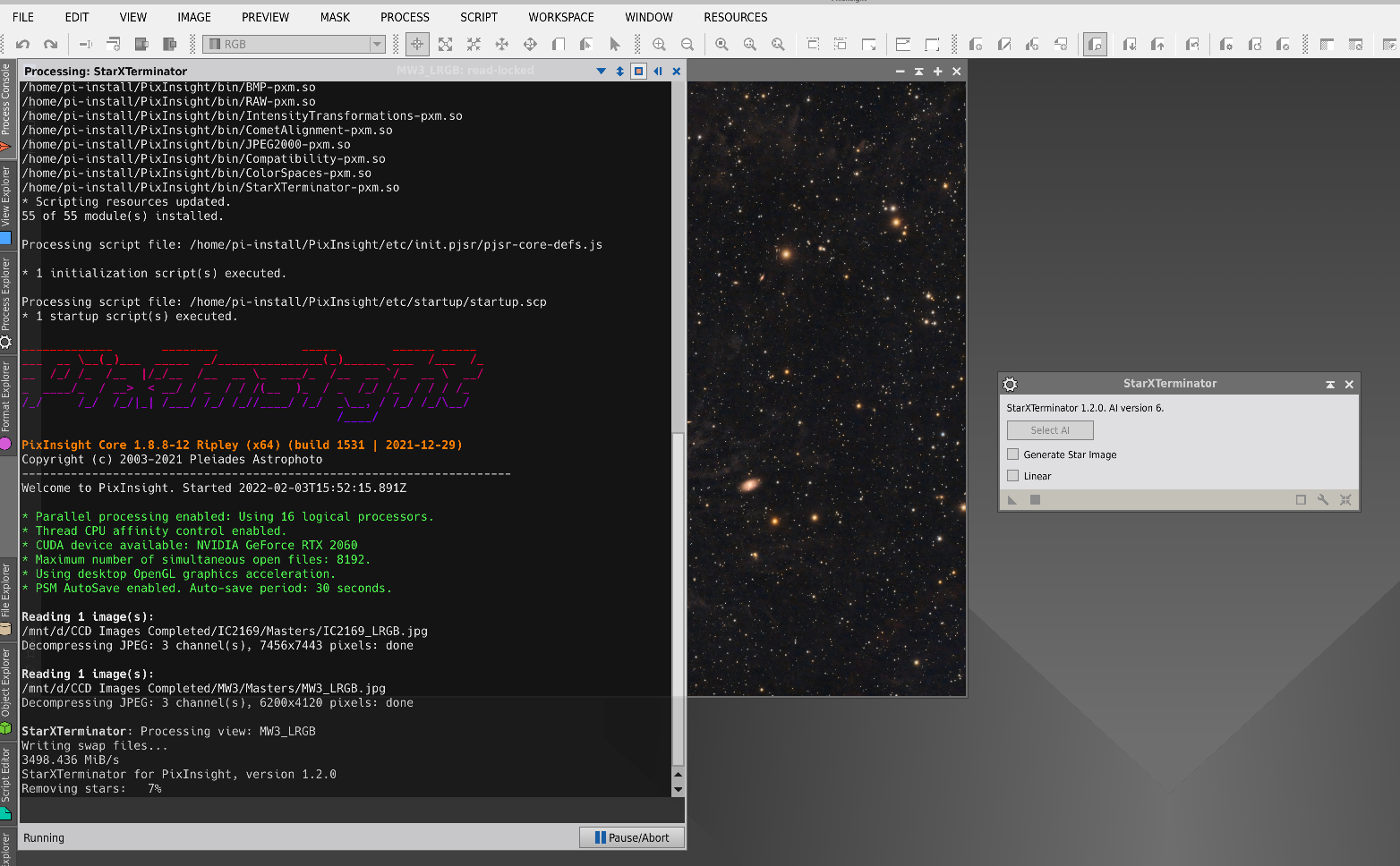
Task: Select the Center pan four-arrow circle tool
Action: [x=530, y=44]
